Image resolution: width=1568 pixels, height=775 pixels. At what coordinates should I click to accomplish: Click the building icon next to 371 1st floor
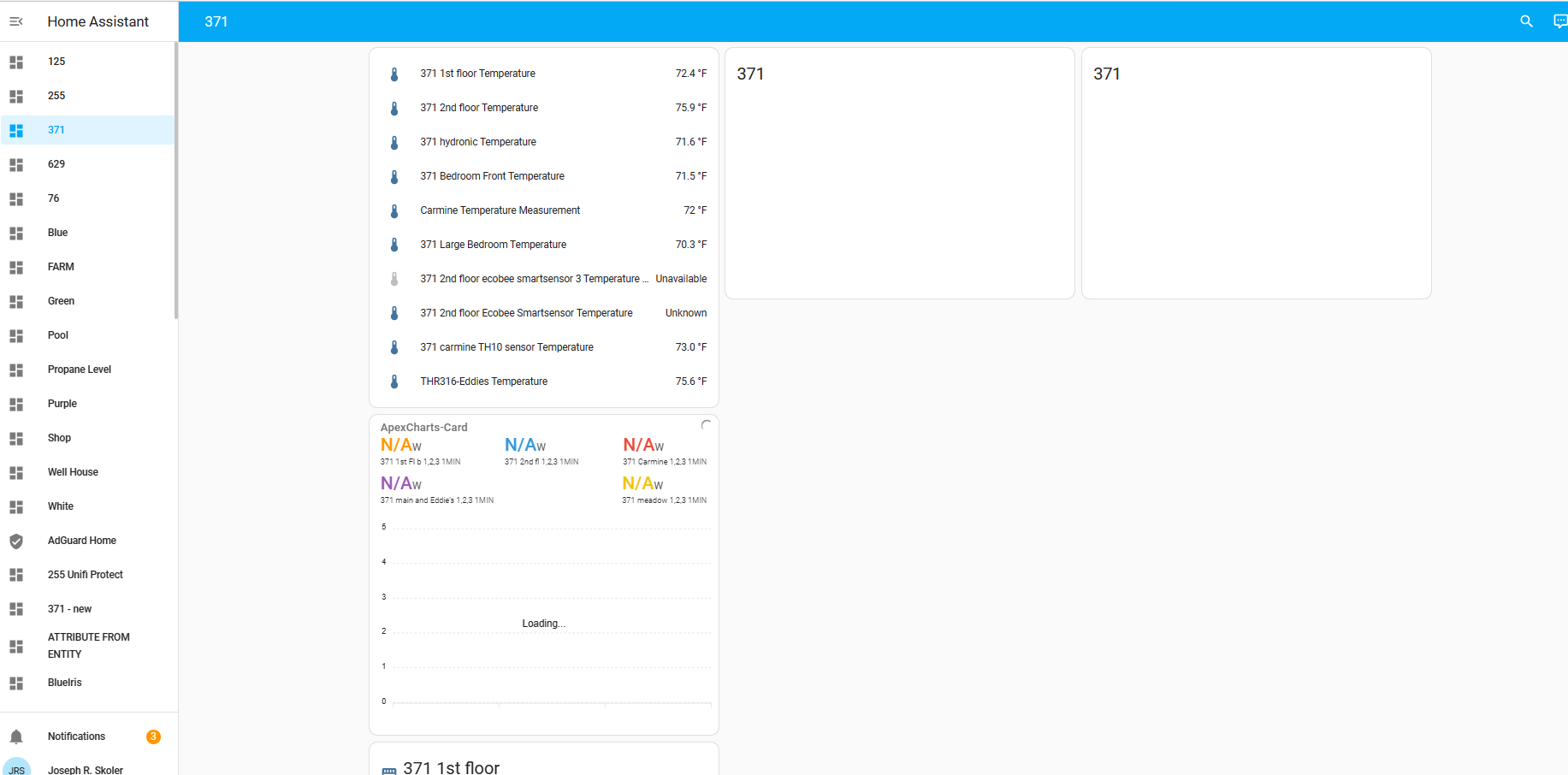point(390,768)
